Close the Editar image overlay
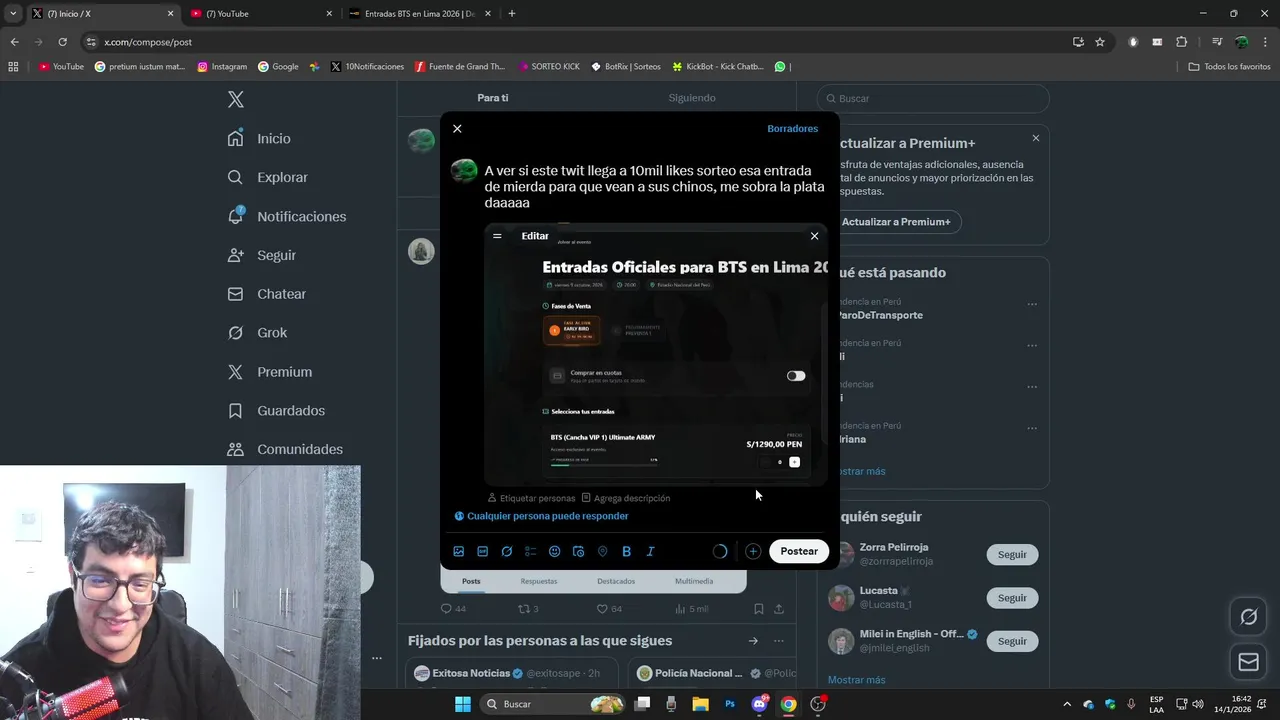Viewport: 1280px width, 720px height. click(x=814, y=236)
